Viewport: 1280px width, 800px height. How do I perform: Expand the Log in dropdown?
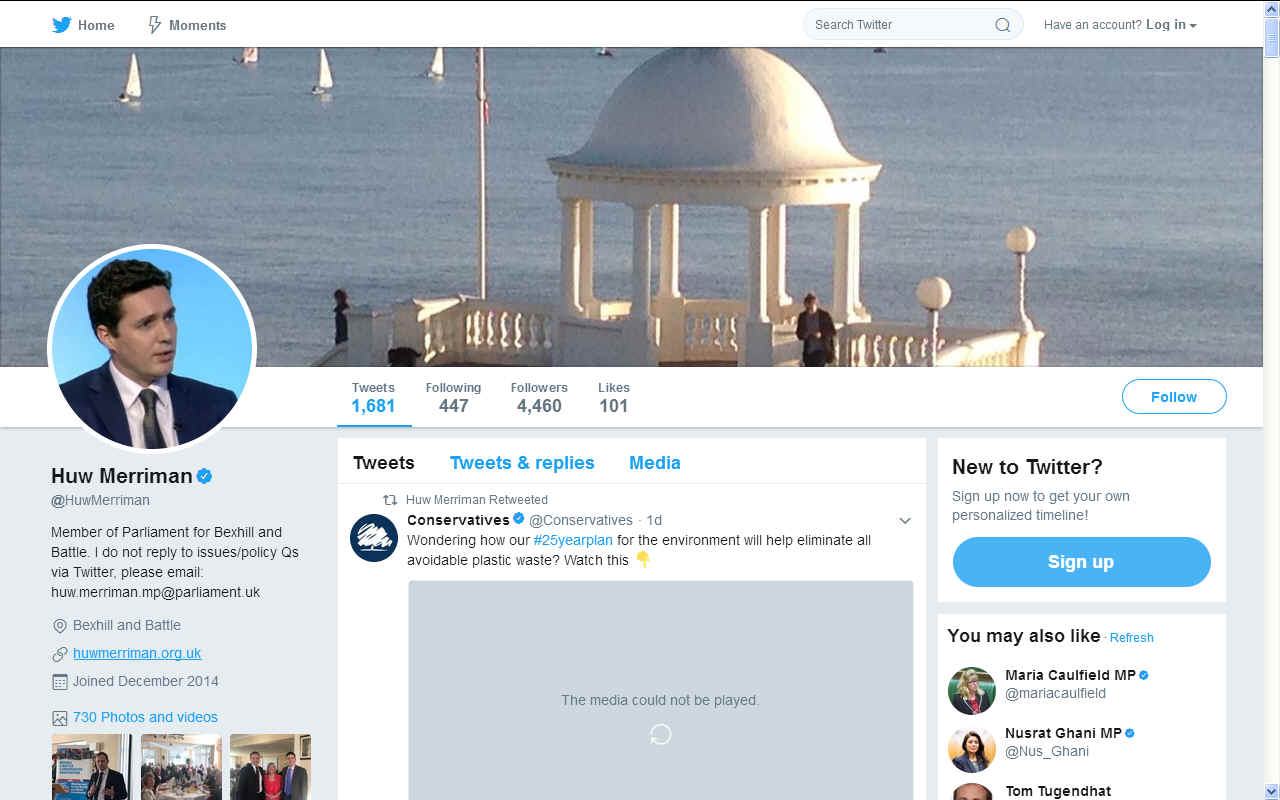point(1171,25)
